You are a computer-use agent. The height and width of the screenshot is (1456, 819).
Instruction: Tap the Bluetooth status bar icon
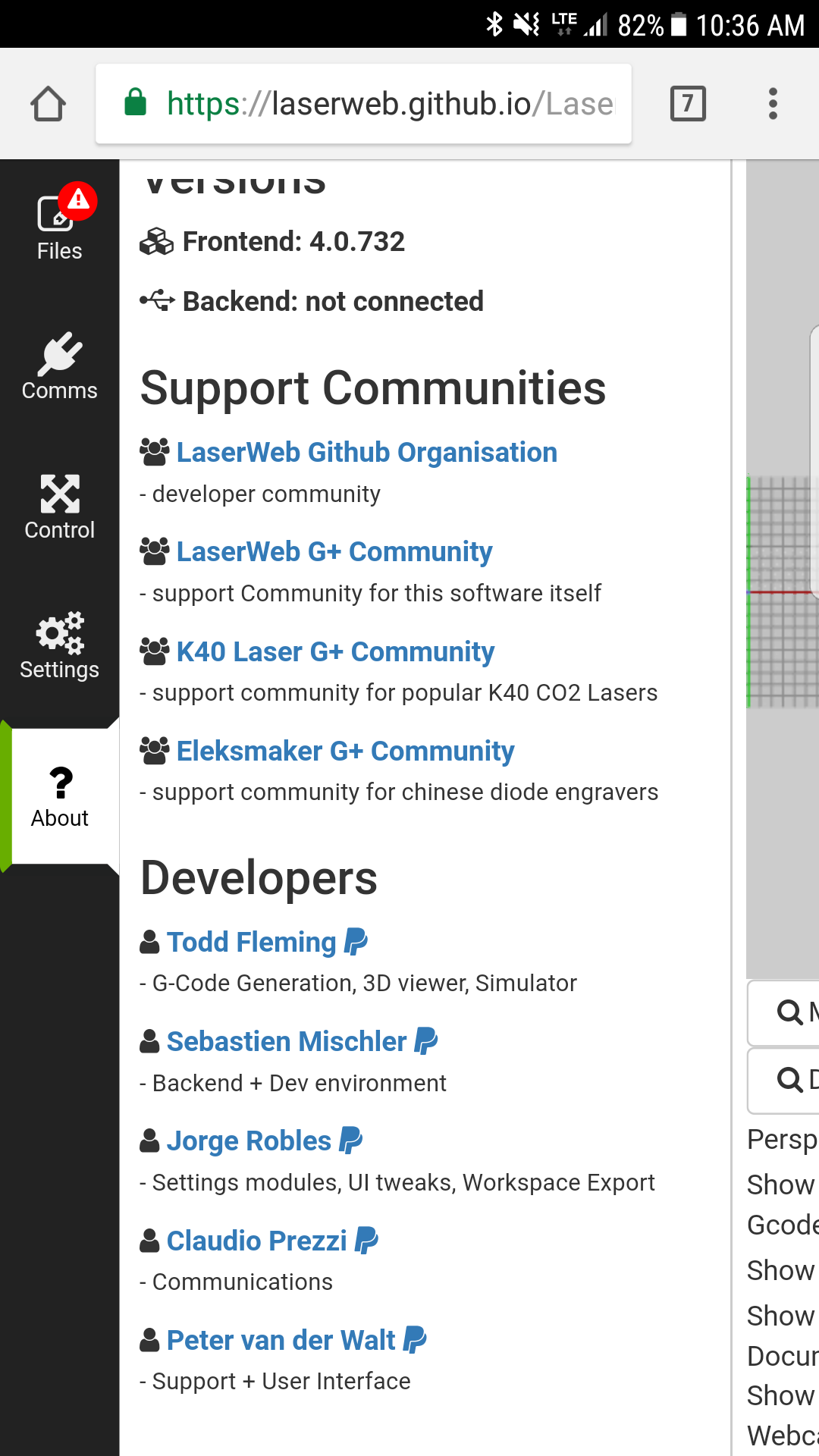494,24
